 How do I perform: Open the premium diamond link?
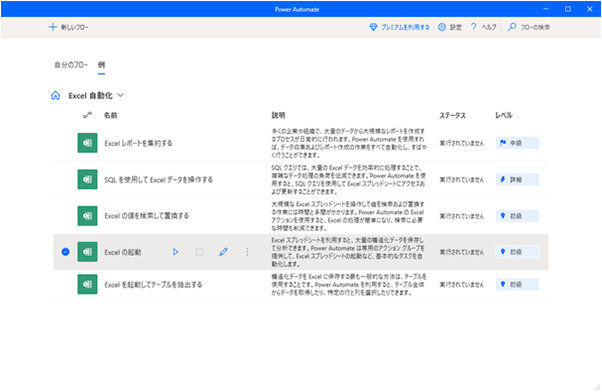[399, 27]
